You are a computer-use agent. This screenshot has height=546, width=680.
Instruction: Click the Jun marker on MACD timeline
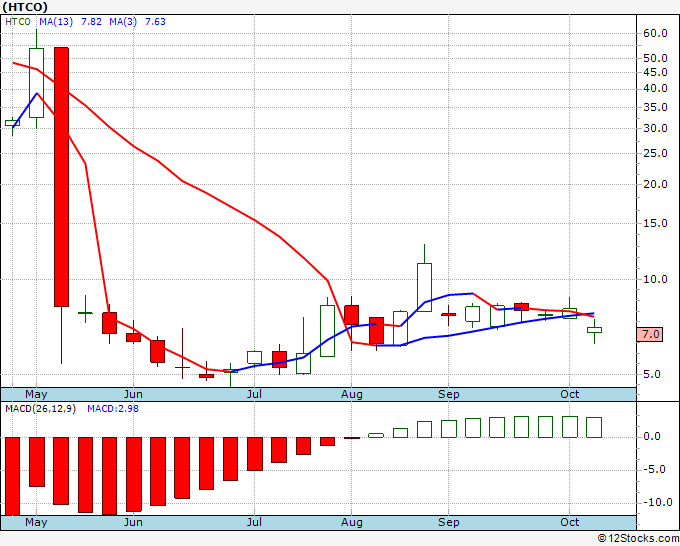tap(133, 522)
